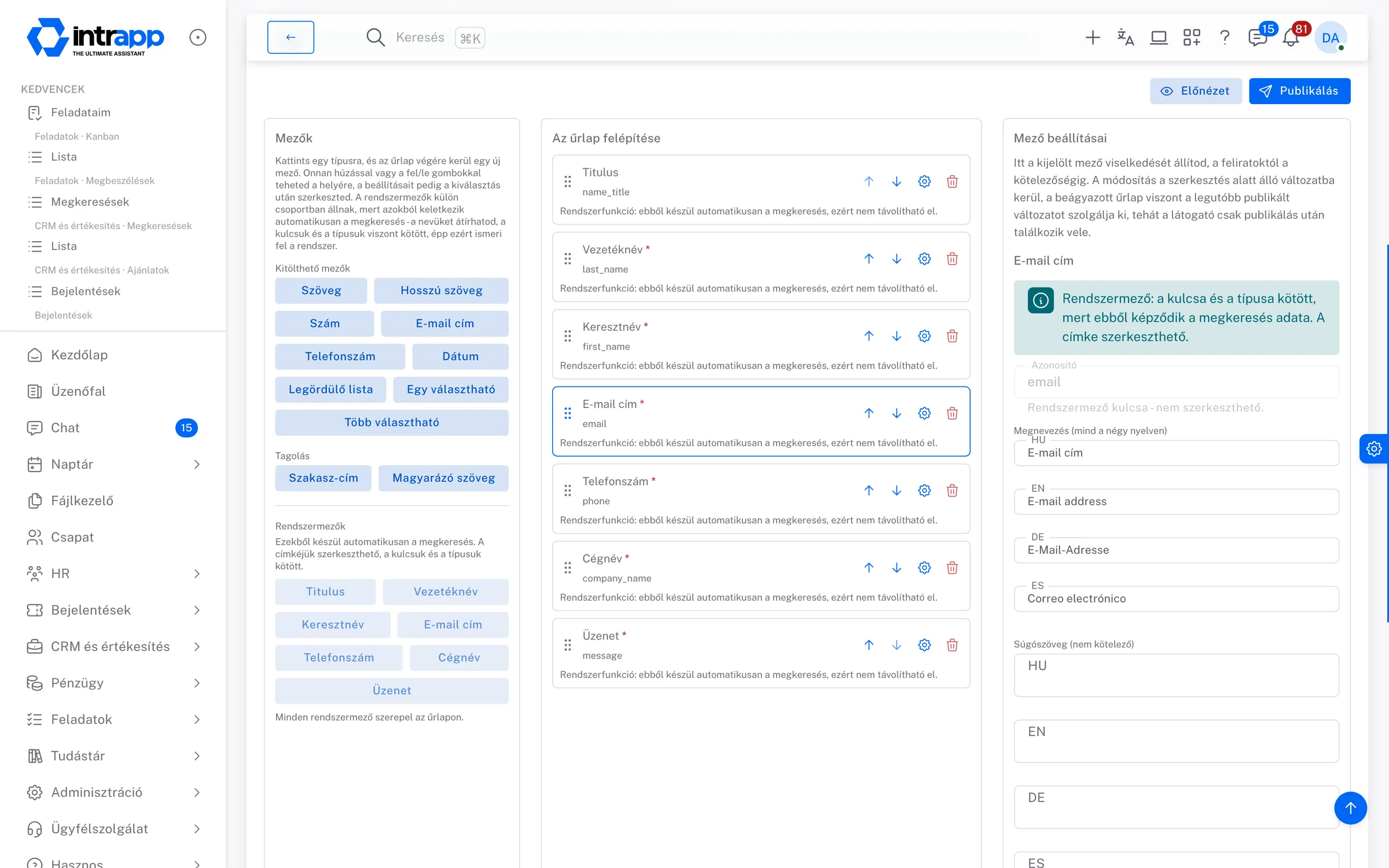Click trash icon on Cégnév field
The image size is (1389, 868).
click(952, 568)
